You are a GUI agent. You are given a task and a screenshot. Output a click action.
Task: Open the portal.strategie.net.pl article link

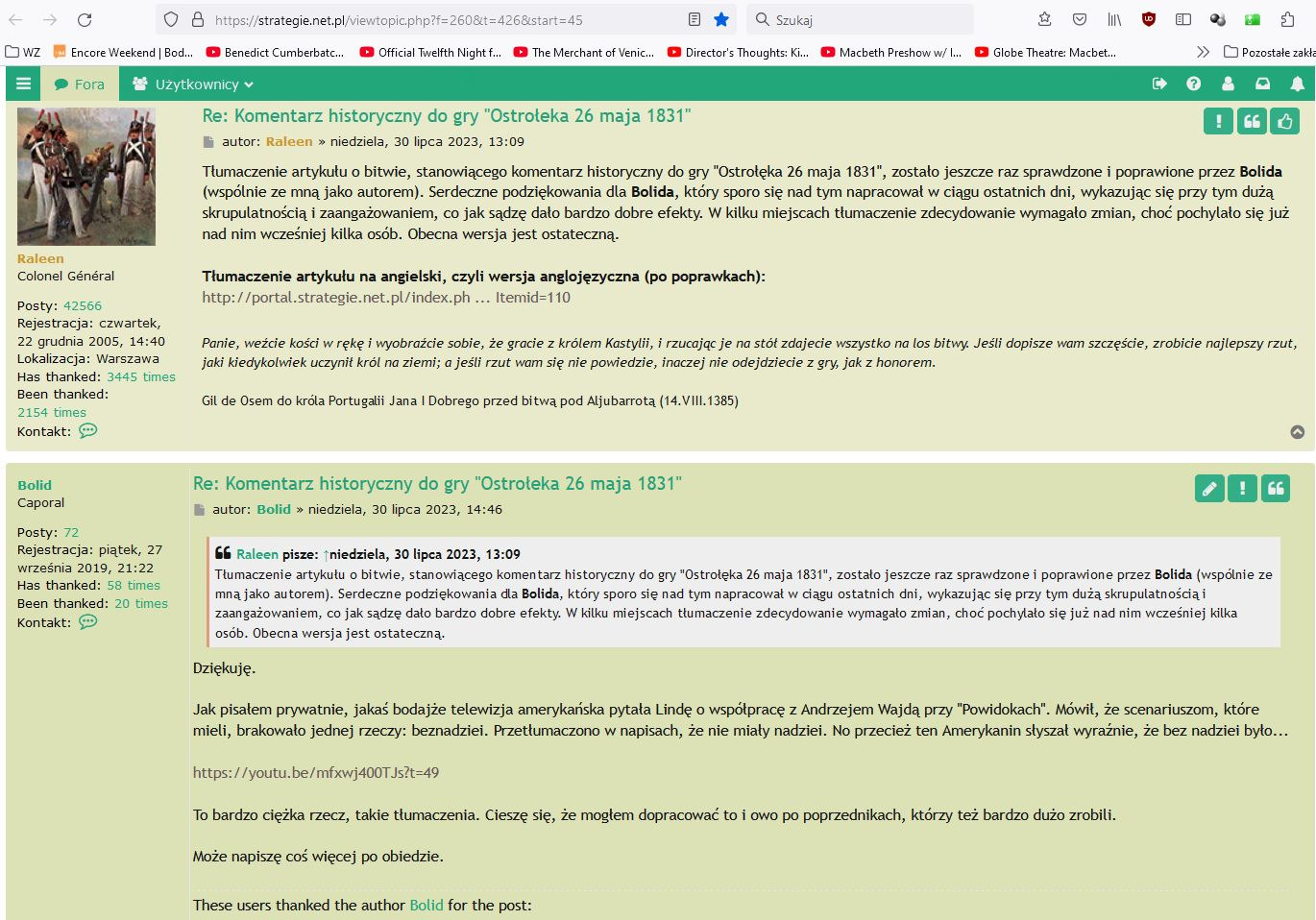click(385, 298)
